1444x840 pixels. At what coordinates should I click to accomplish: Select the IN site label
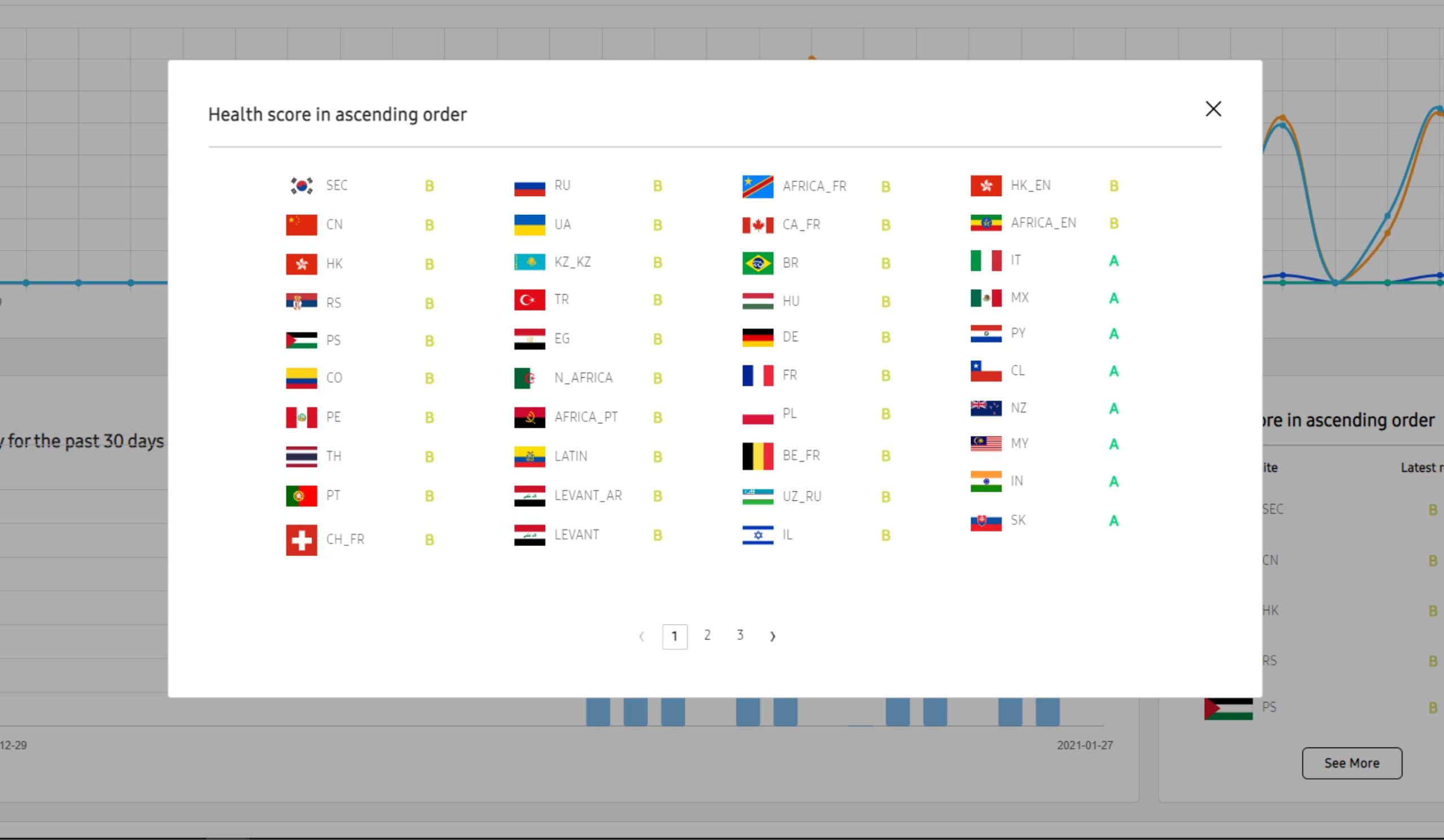coord(1016,481)
